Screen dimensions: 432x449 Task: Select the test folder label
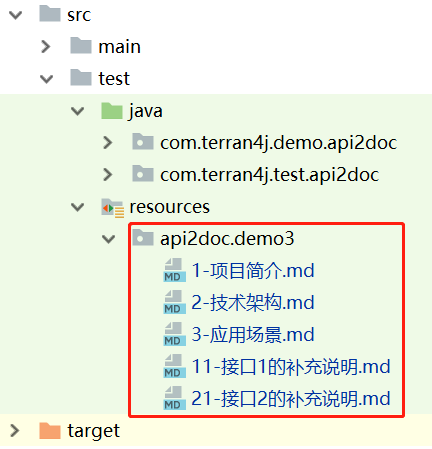(114, 79)
